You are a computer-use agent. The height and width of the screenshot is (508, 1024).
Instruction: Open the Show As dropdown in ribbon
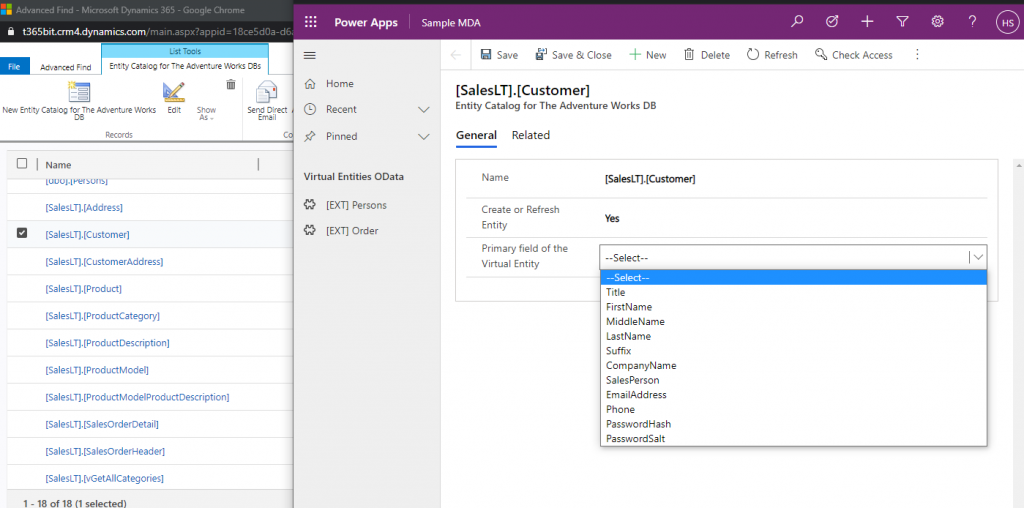tap(206, 113)
